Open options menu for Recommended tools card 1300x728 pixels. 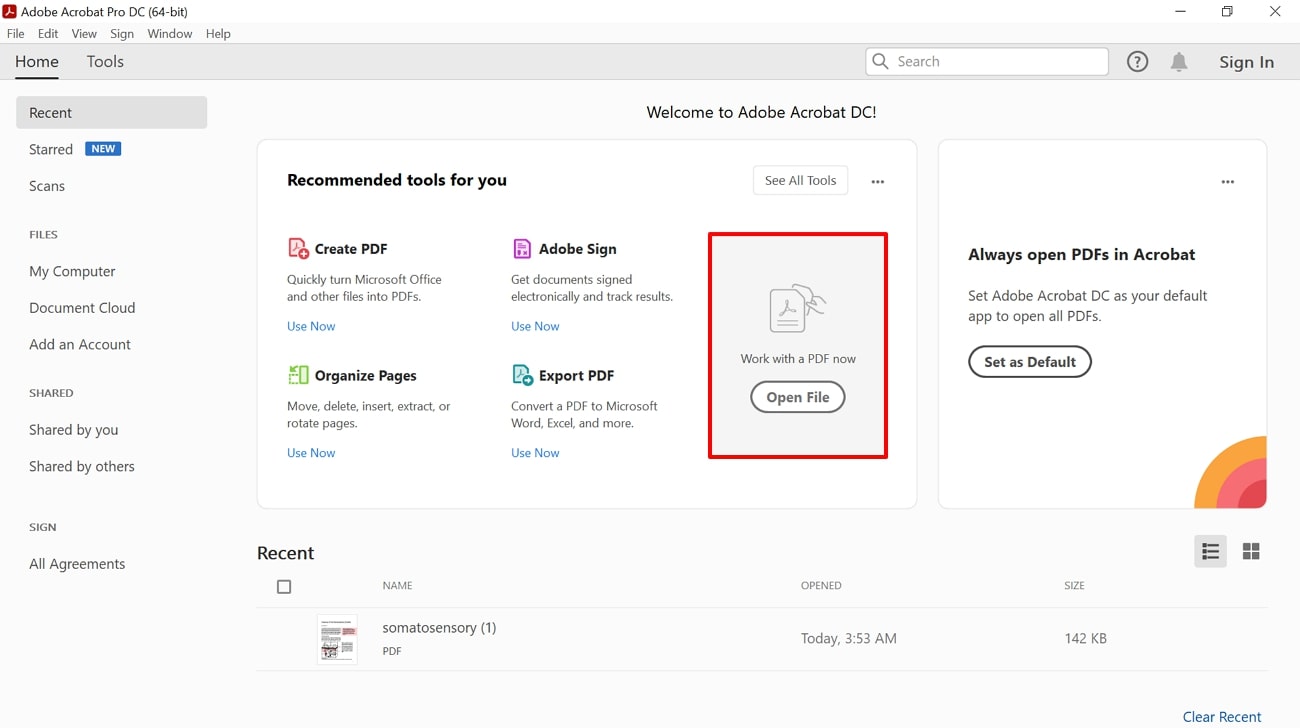click(x=877, y=182)
